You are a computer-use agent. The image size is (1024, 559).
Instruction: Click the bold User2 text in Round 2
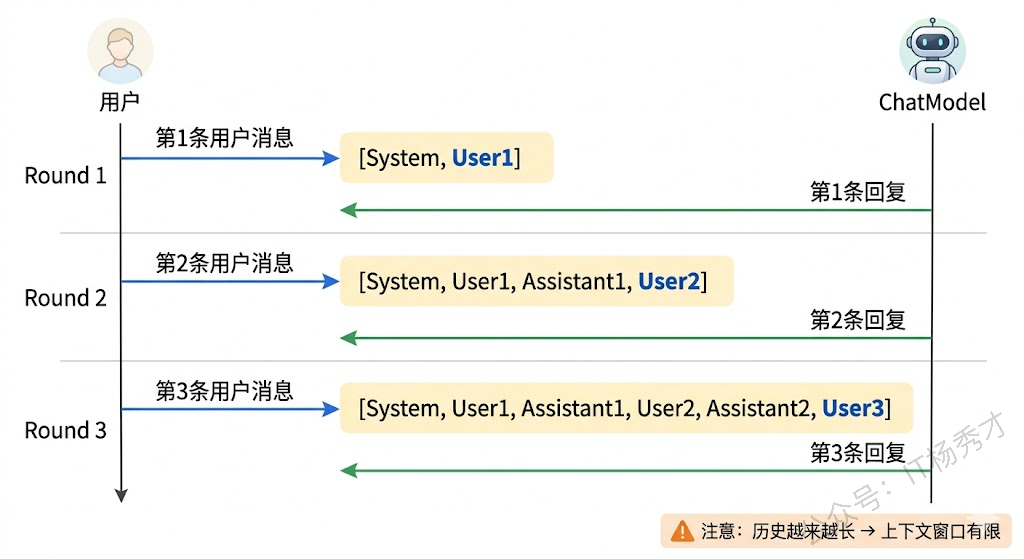(x=669, y=282)
